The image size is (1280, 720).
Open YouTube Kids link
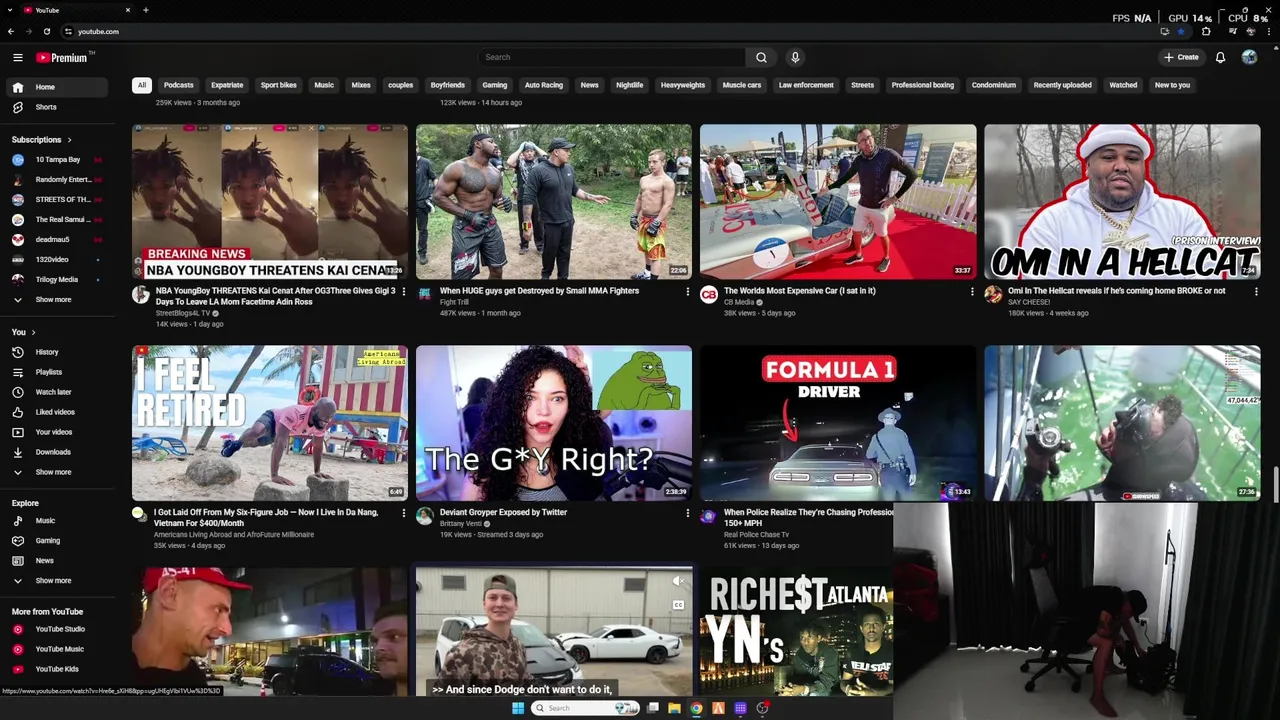point(59,669)
